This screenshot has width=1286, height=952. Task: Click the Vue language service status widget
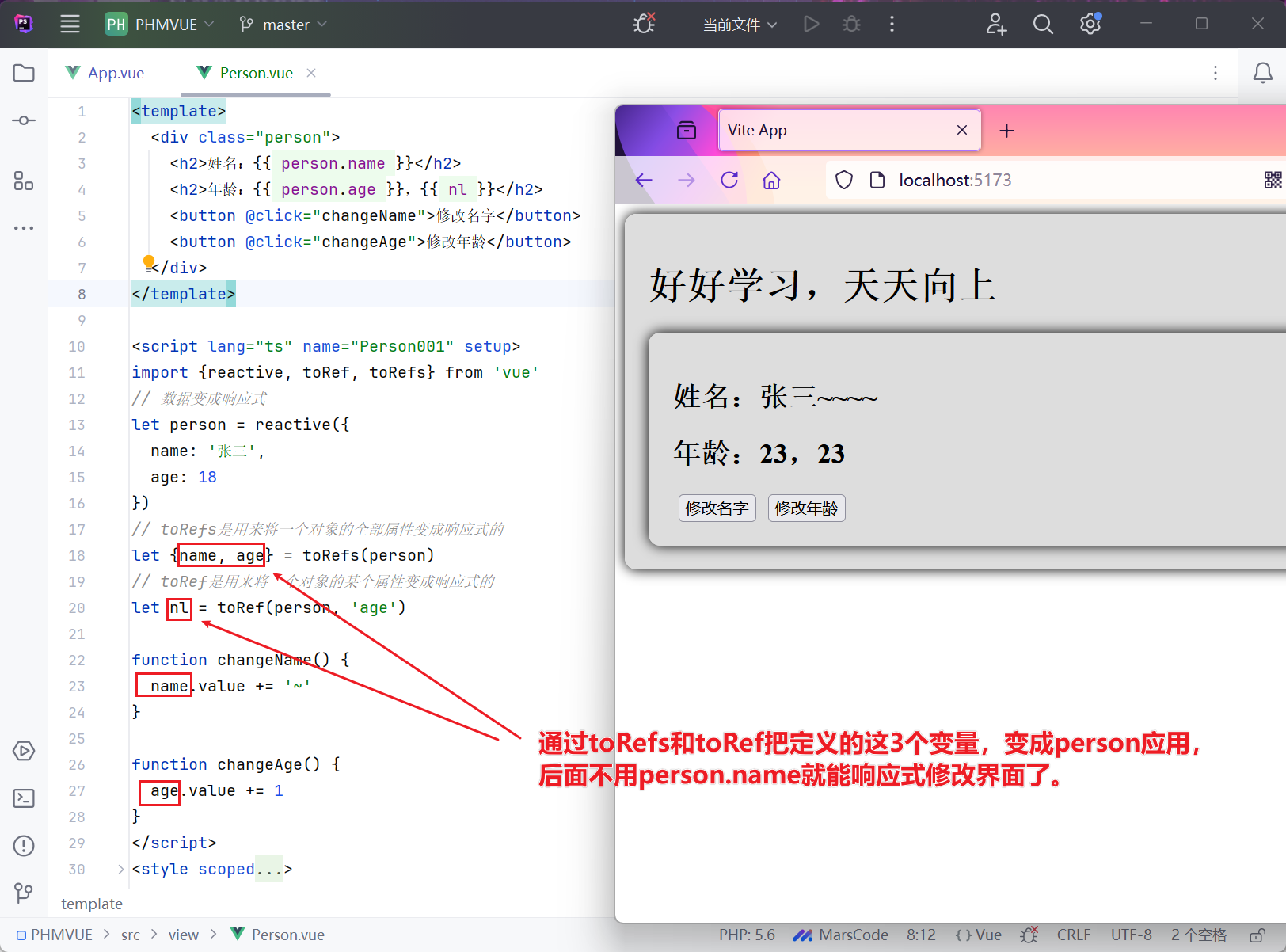point(978,935)
